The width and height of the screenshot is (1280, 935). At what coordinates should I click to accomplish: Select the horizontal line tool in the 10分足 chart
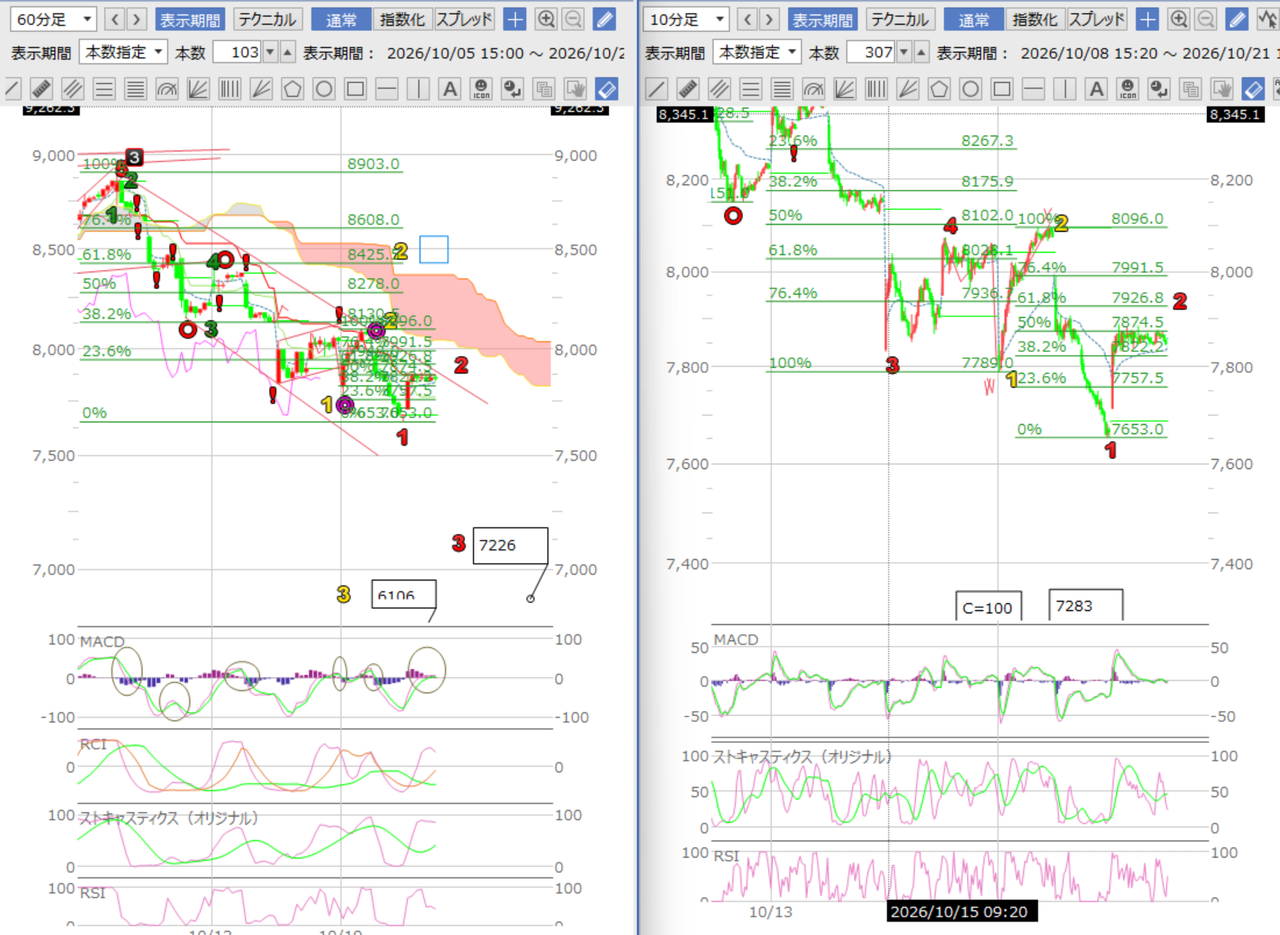(1033, 88)
